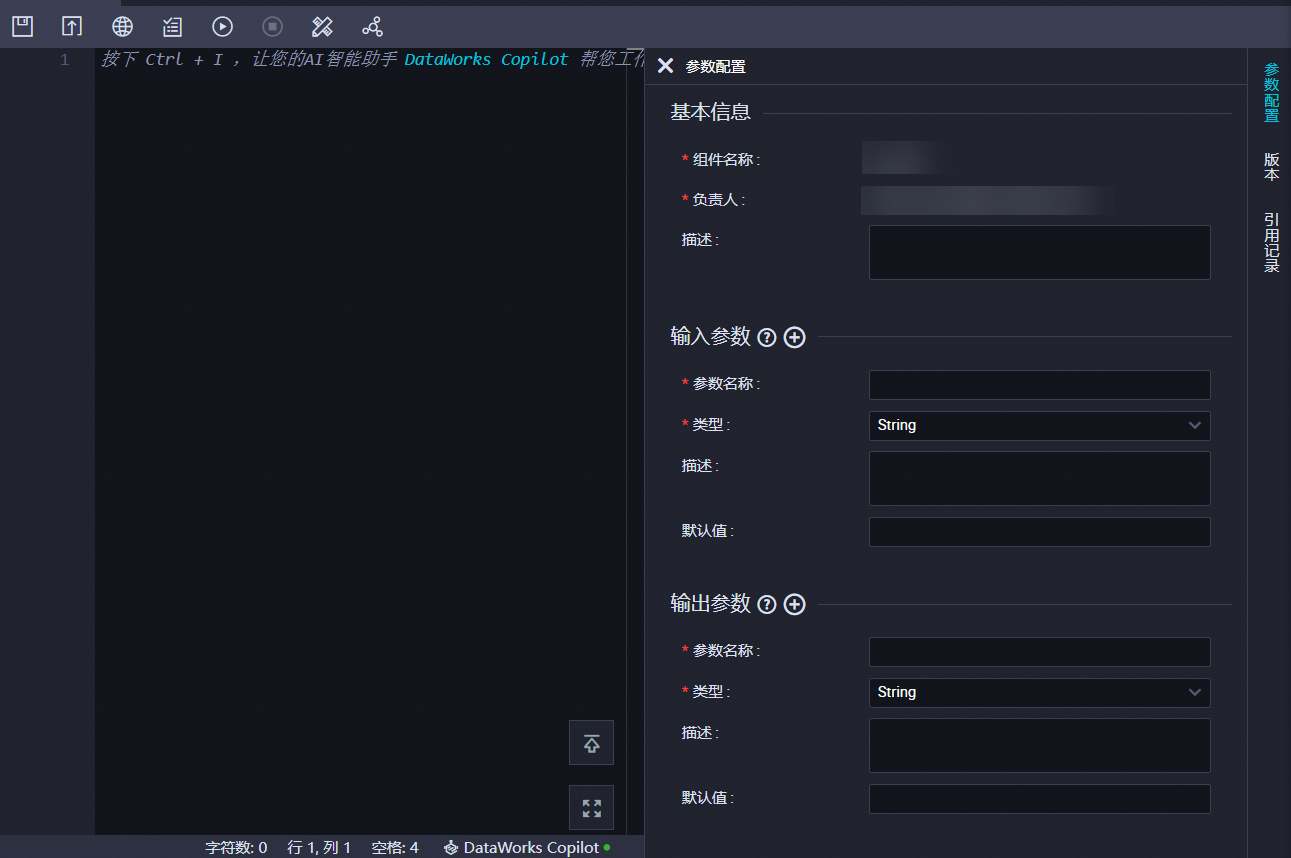1291x858 pixels.
Task: Click the 输出参数 section heading
Action: coord(710,604)
